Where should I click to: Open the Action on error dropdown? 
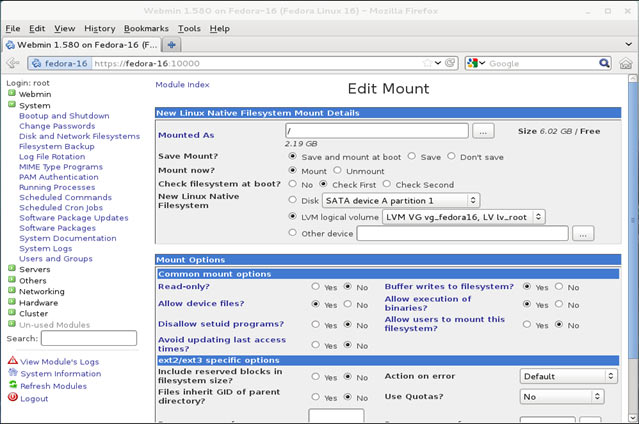pos(568,376)
